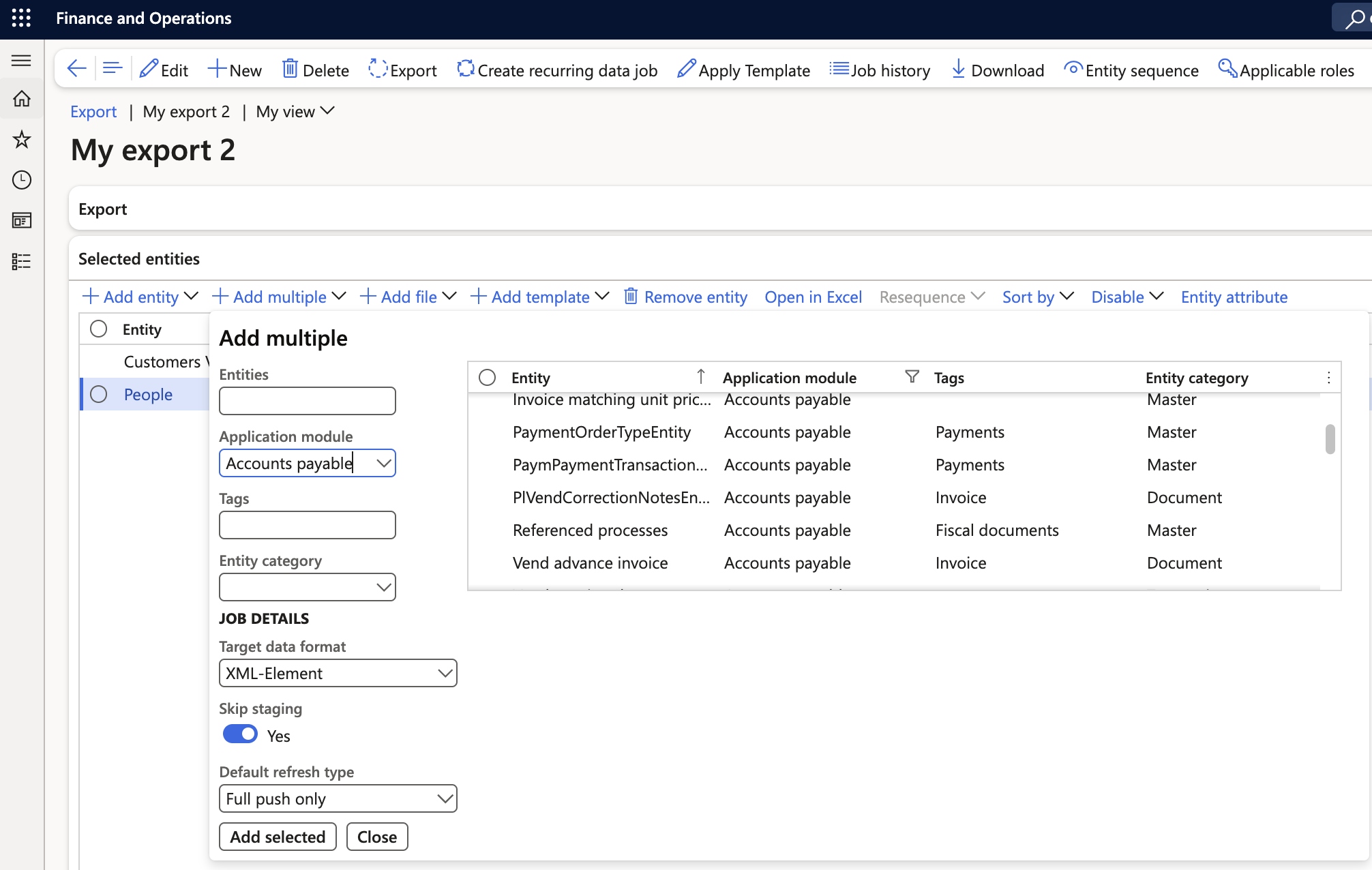
Task: Open grid options three-dot menu
Action: coord(1328,378)
